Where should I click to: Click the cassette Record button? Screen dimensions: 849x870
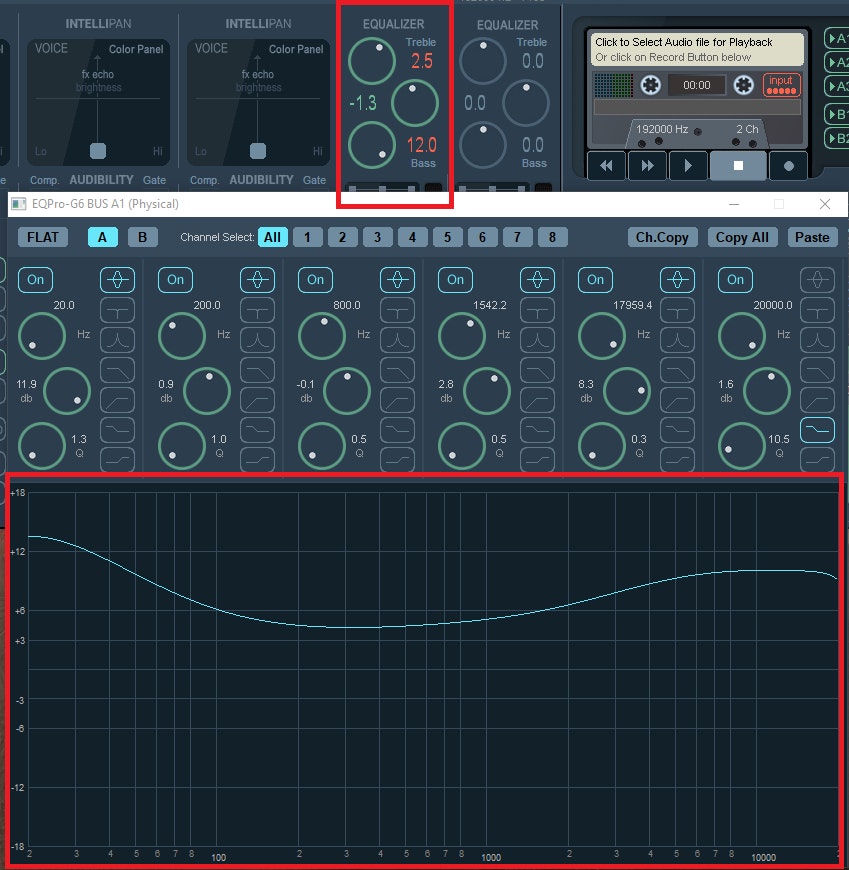point(788,166)
